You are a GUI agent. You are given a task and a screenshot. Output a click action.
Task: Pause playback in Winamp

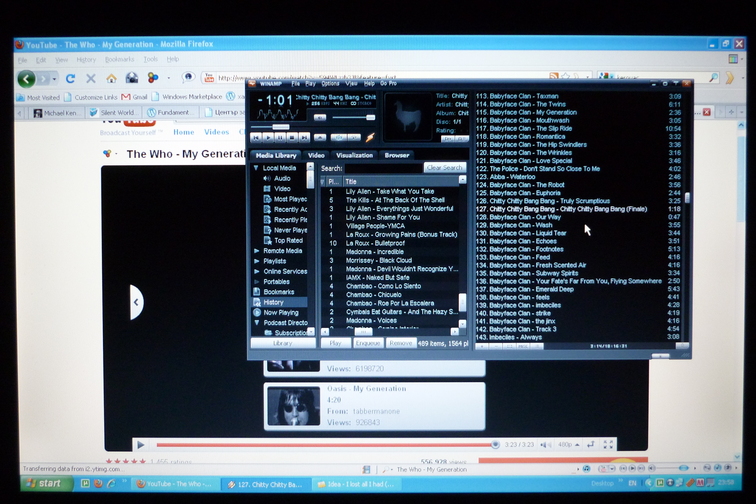[280, 137]
